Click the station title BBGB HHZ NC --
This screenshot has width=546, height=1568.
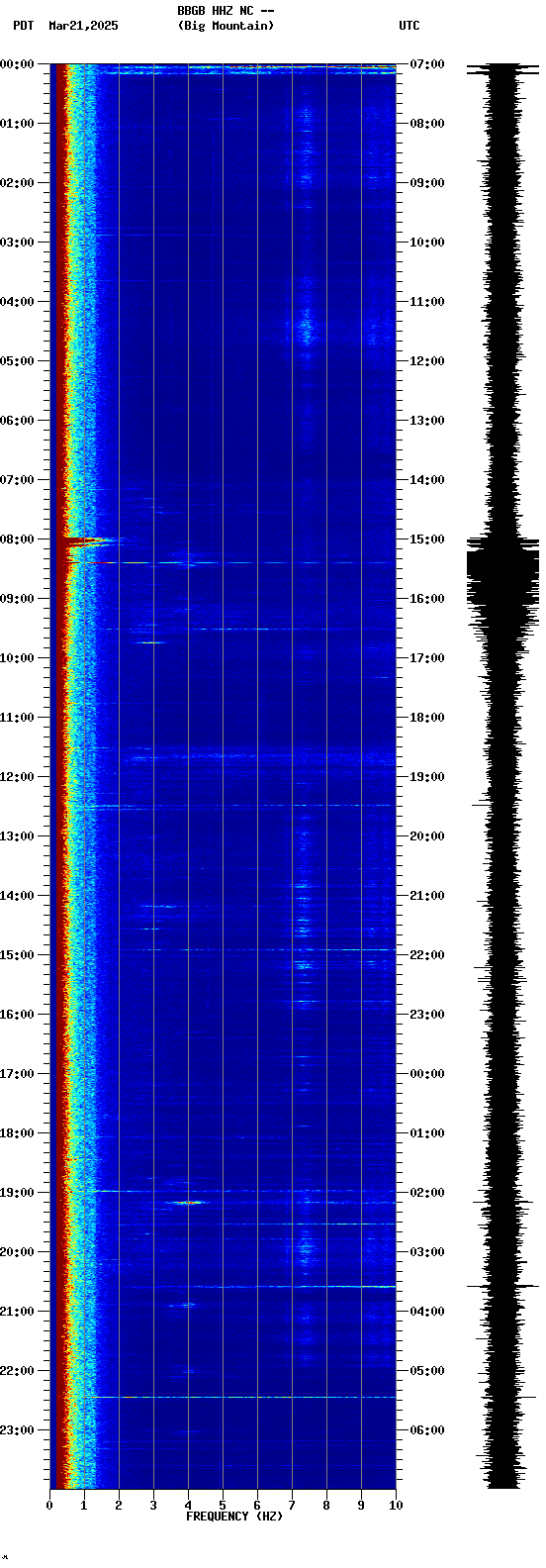[226, 11]
